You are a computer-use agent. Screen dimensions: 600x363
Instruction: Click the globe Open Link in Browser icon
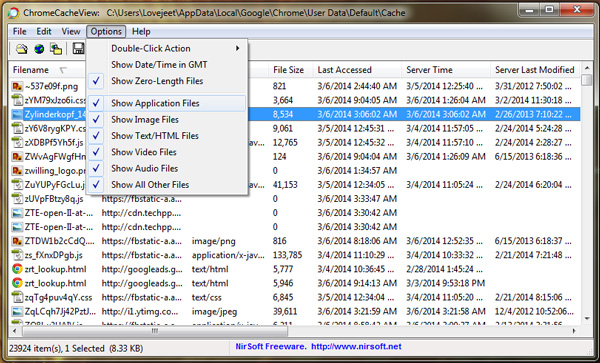(x=39, y=49)
